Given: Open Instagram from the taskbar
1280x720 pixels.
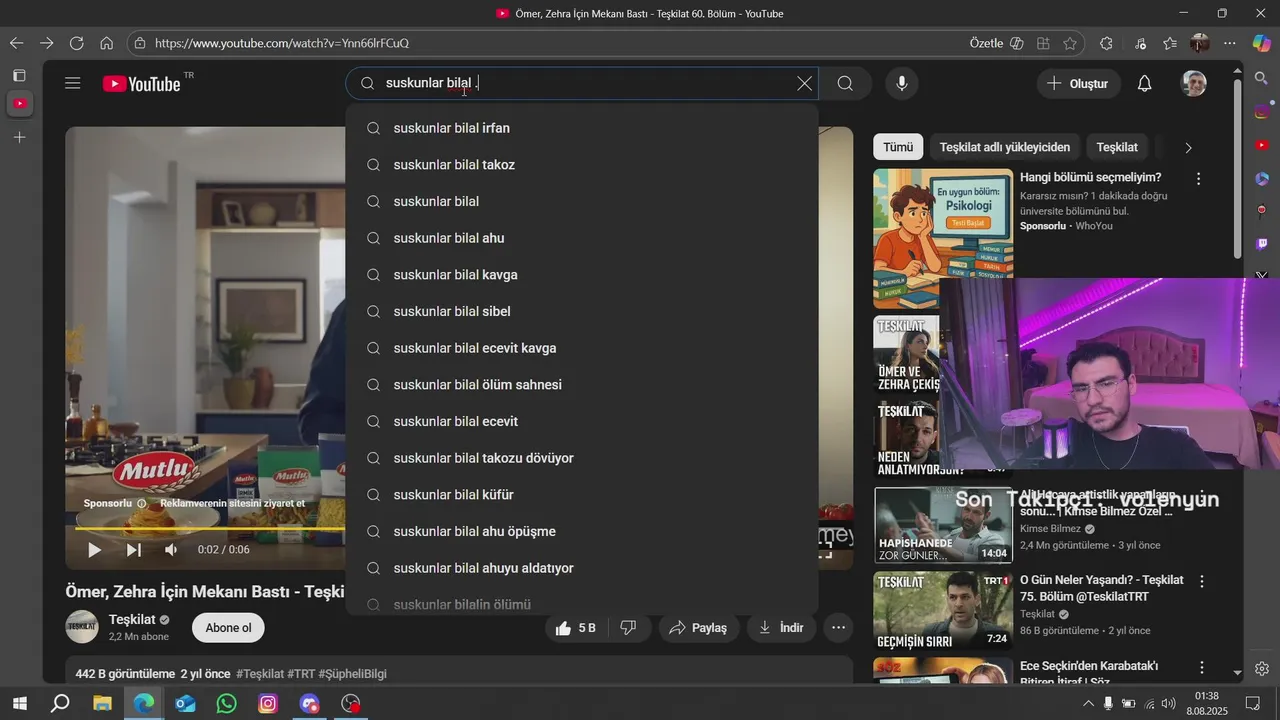Looking at the screenshot, I should [x=268, y=703].
